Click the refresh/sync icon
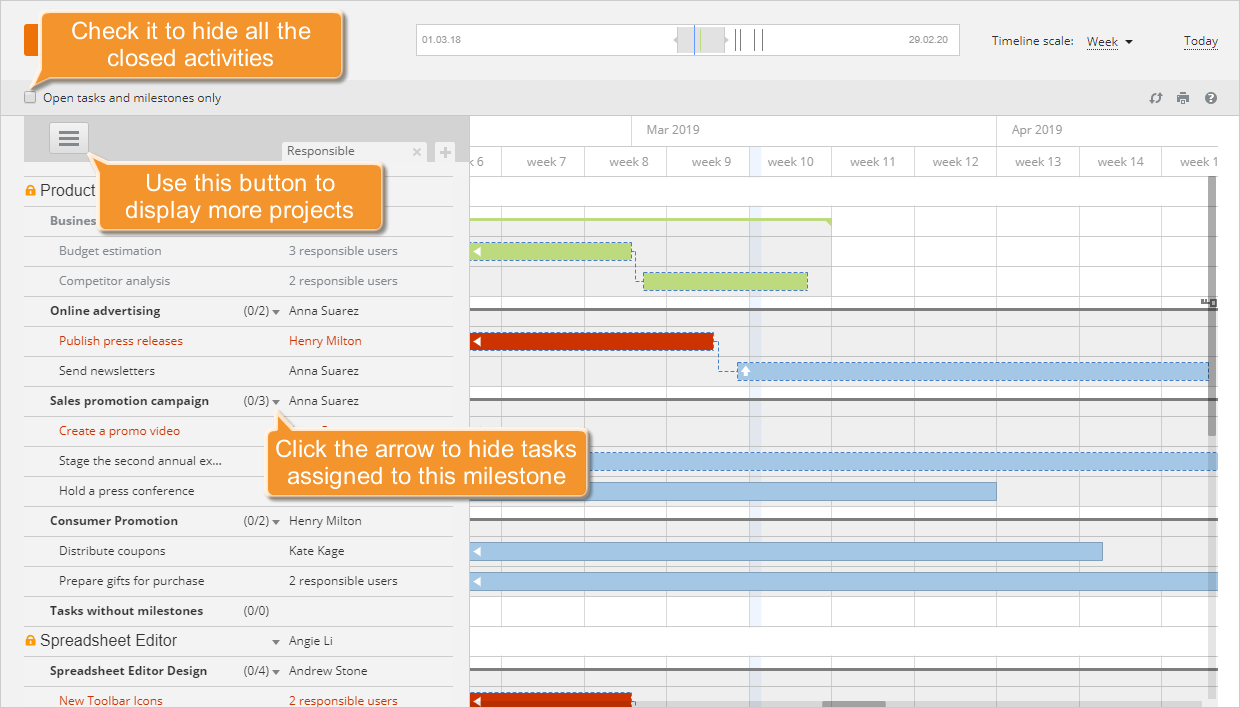The height and width of the screenshot is (708, 1240). (1156, 98)
